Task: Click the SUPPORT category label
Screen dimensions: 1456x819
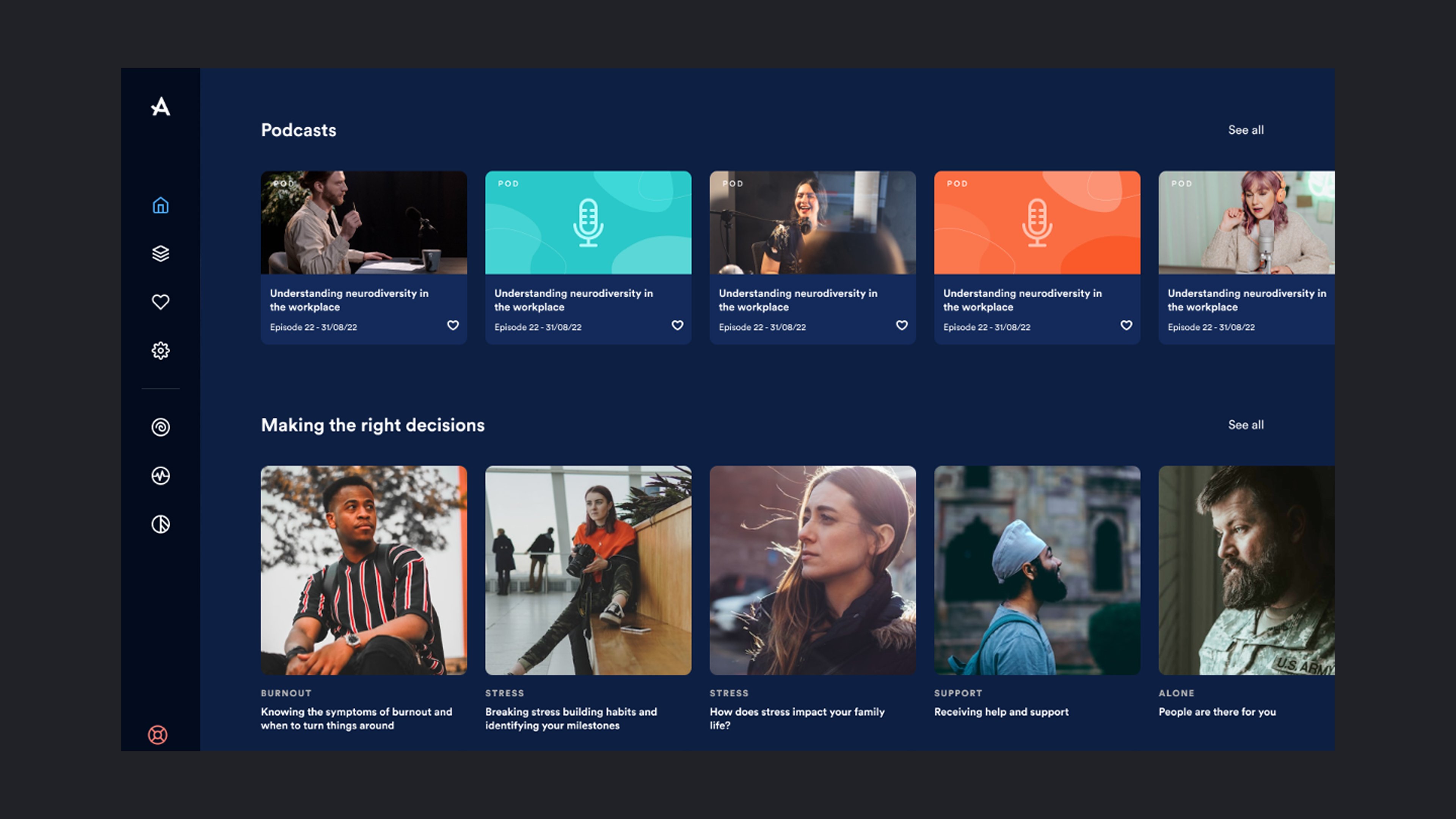Action: (958, 693)
